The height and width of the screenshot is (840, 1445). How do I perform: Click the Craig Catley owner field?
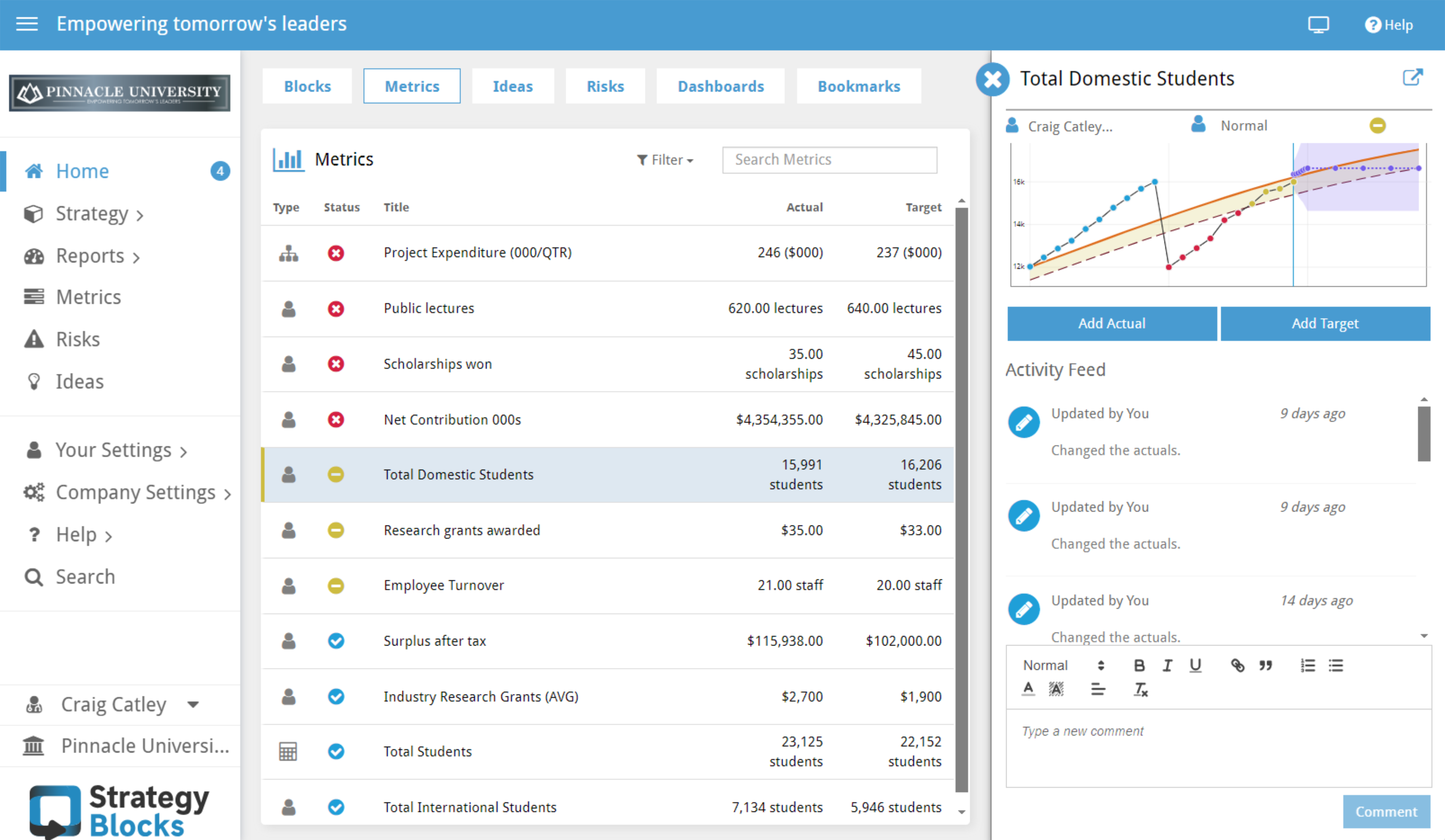point(1060,126)
